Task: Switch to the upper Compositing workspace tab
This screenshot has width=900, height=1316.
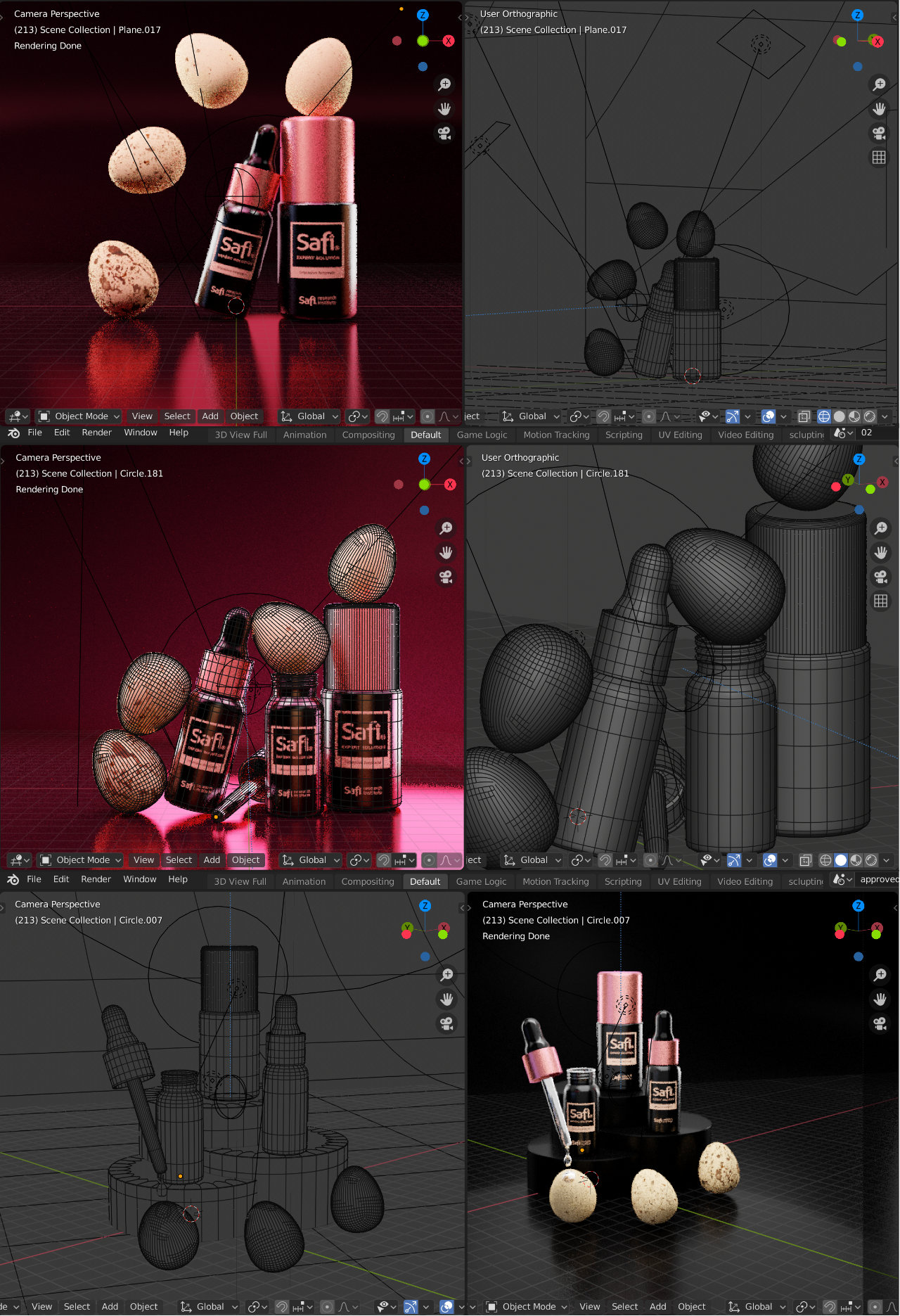Action: coord(368,435)
